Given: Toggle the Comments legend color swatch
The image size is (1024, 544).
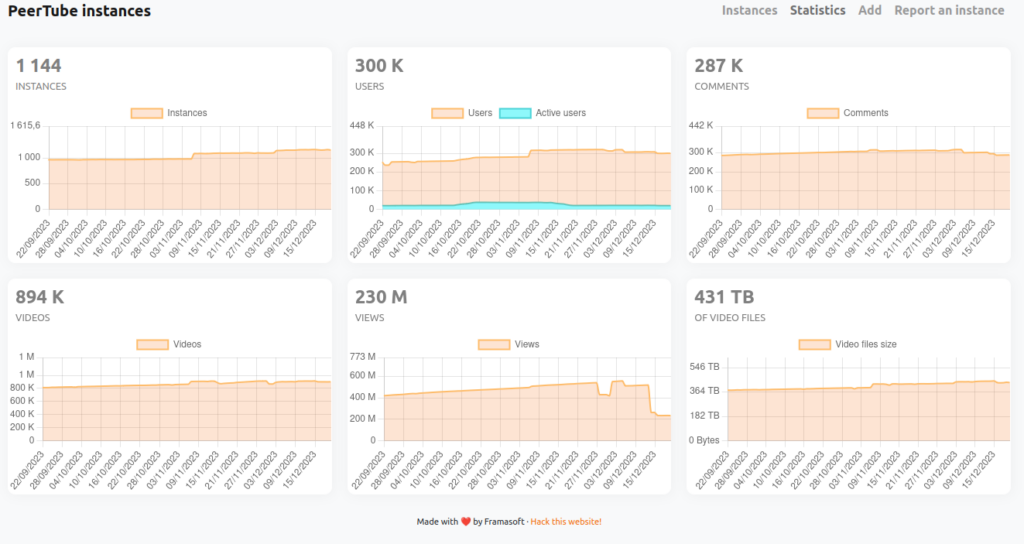Looking at the screenshot, I should click(x=823, y=113).
